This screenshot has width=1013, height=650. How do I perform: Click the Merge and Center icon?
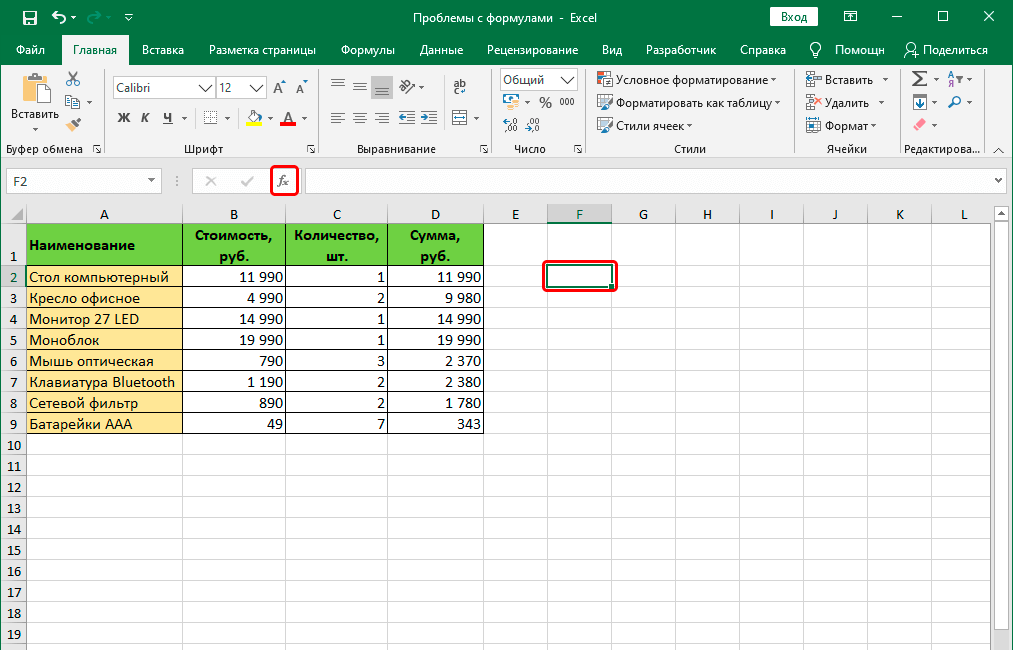(x=459, y=118)
